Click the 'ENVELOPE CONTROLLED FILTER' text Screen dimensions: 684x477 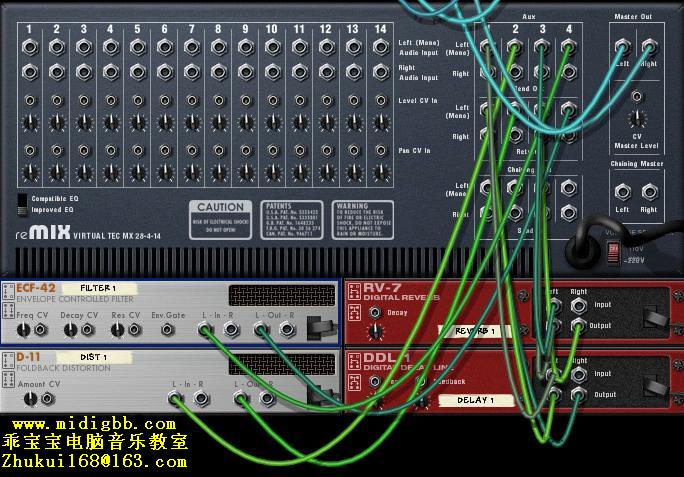[x=75, y=299]
